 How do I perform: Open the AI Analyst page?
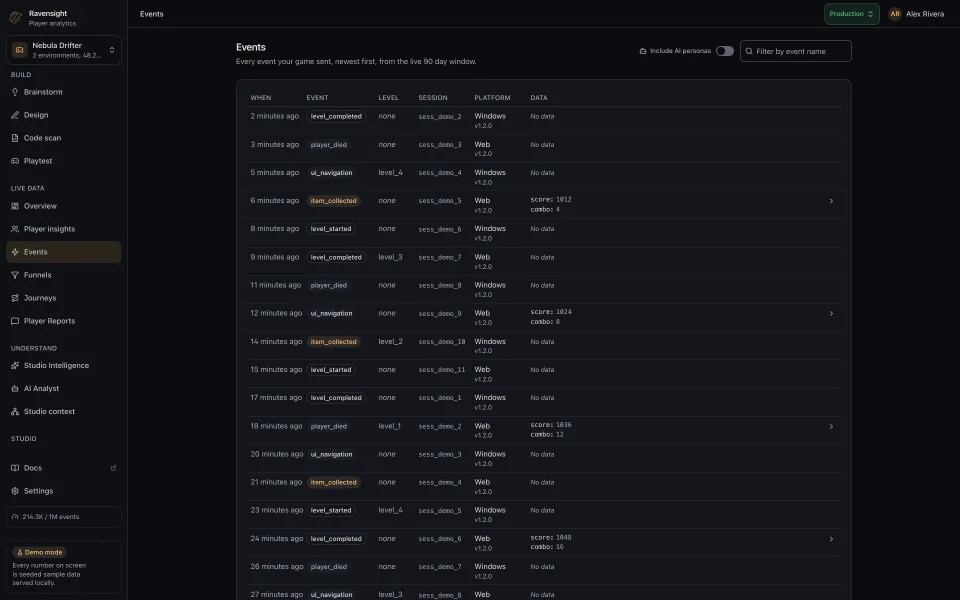click(64, 388)
